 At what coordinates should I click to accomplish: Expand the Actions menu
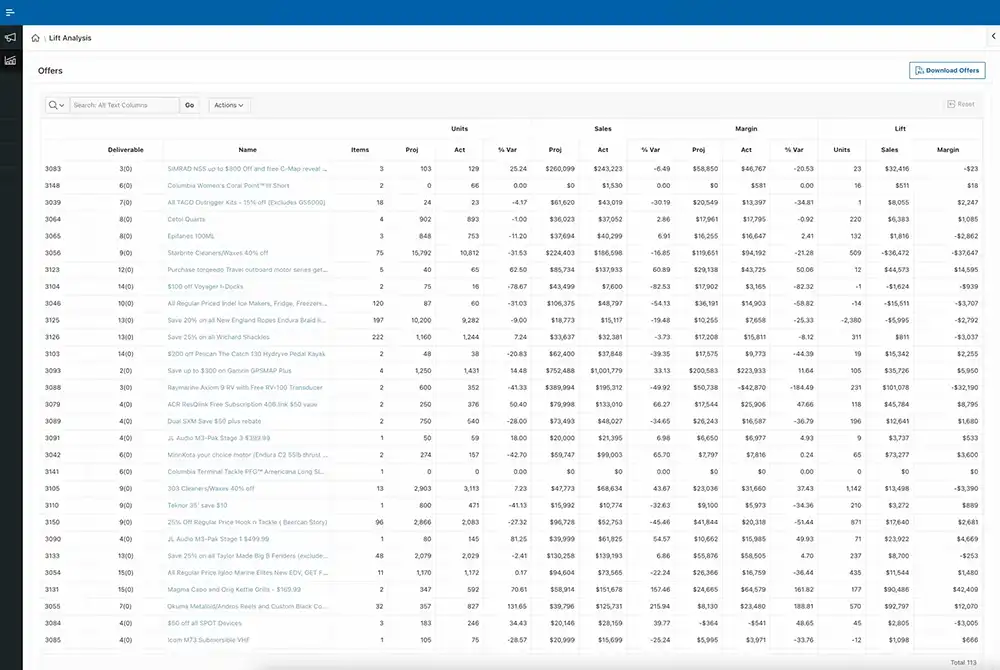(x=229, y=105)
